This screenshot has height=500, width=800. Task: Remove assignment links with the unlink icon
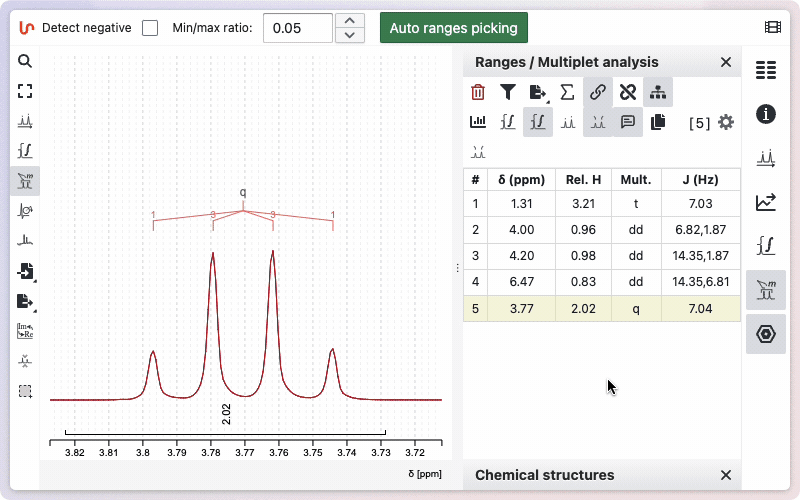click(627, 93)
